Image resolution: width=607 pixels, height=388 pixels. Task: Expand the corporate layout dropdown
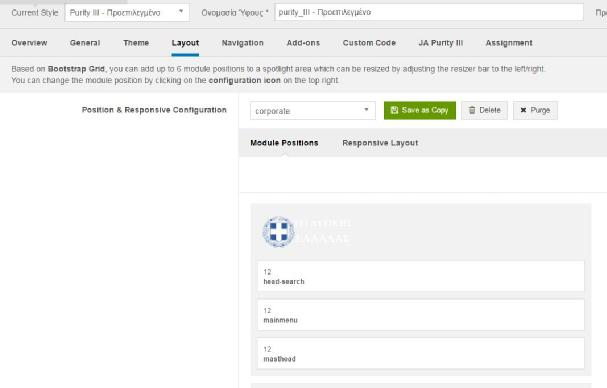pyautogui.click(x=313, y=111)
